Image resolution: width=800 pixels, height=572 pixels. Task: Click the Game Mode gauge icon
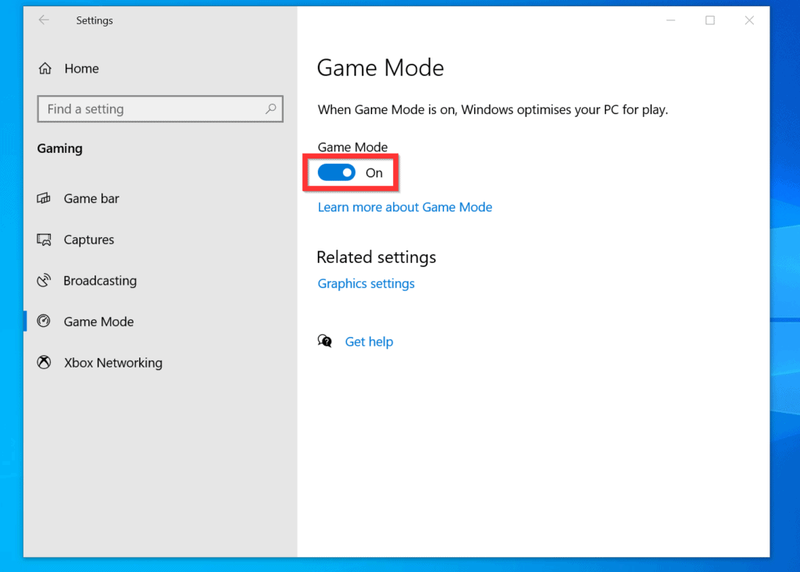click(x=44, y=321)
